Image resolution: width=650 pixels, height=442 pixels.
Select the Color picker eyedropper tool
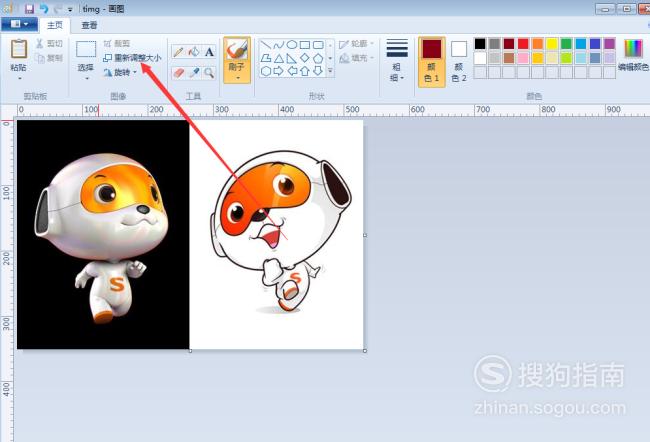(x=194, y=73)
